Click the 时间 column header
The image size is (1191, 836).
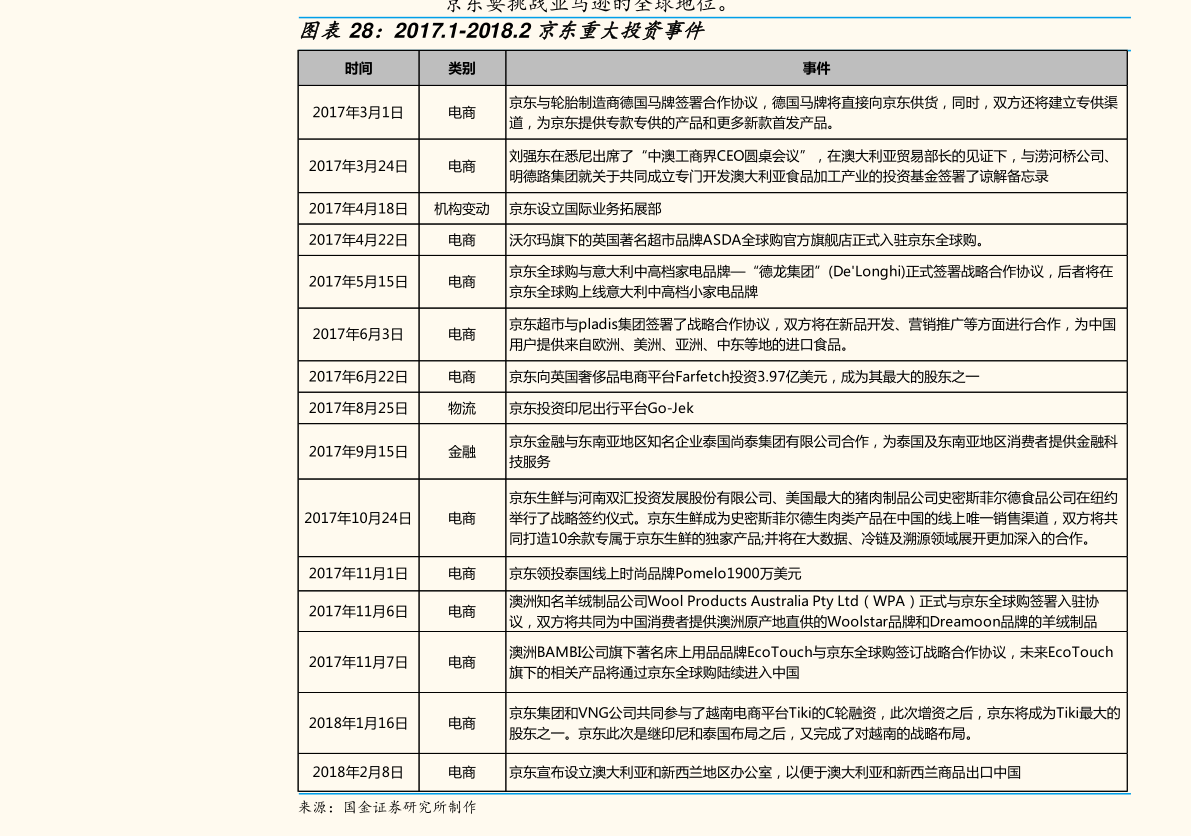click(x=358, y=68)
